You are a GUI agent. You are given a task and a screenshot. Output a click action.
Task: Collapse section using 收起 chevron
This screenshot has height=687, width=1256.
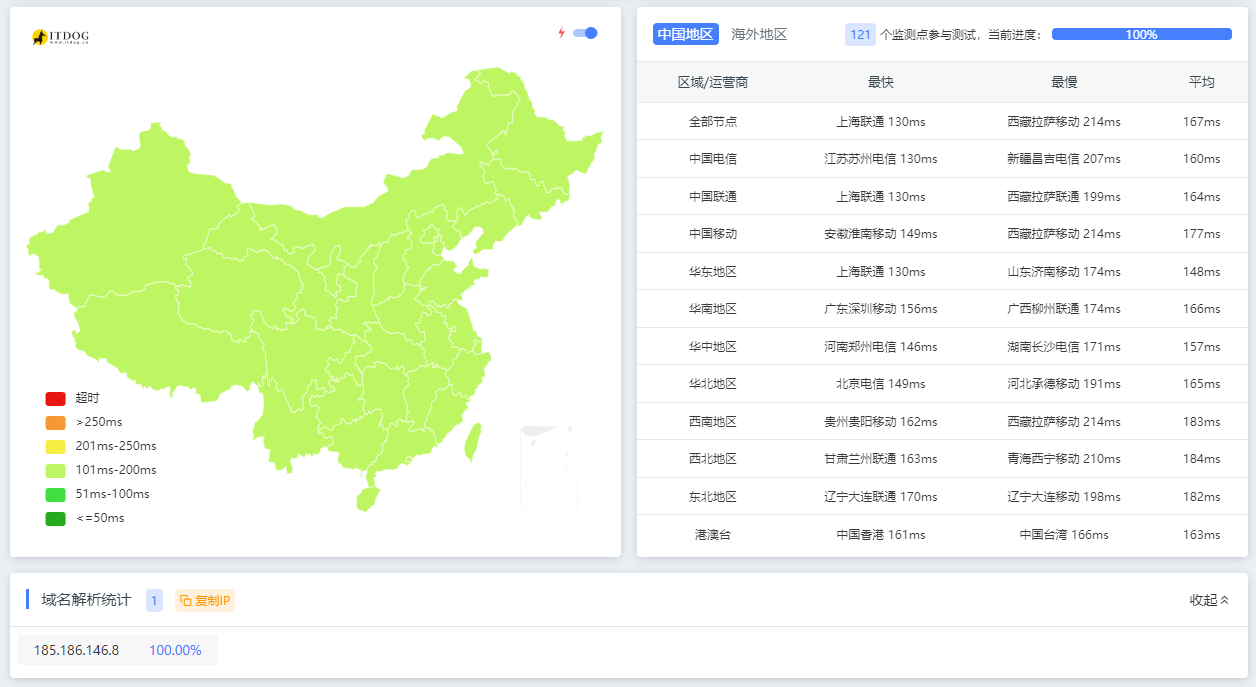[1209, 600]
